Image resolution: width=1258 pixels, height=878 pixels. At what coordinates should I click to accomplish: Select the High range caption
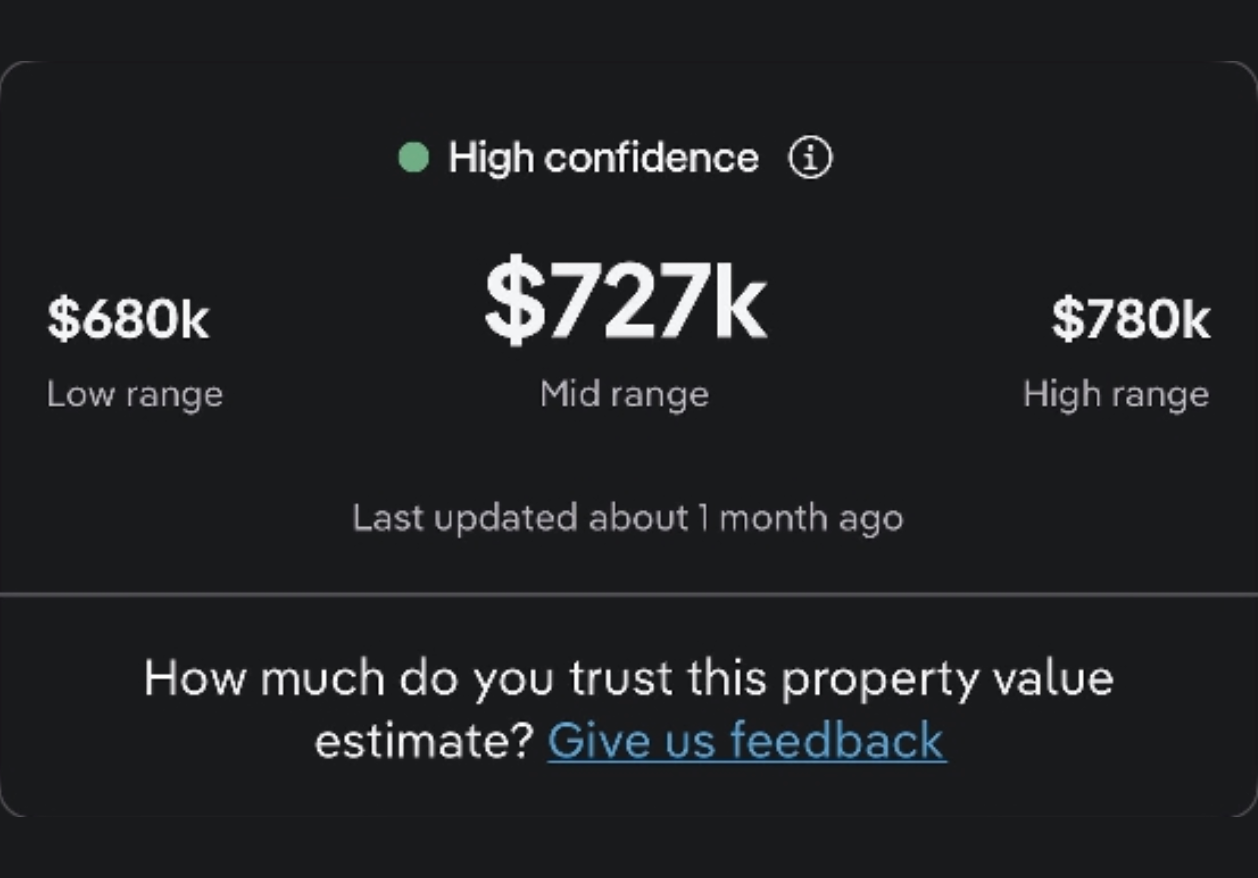coord(1116,394)
